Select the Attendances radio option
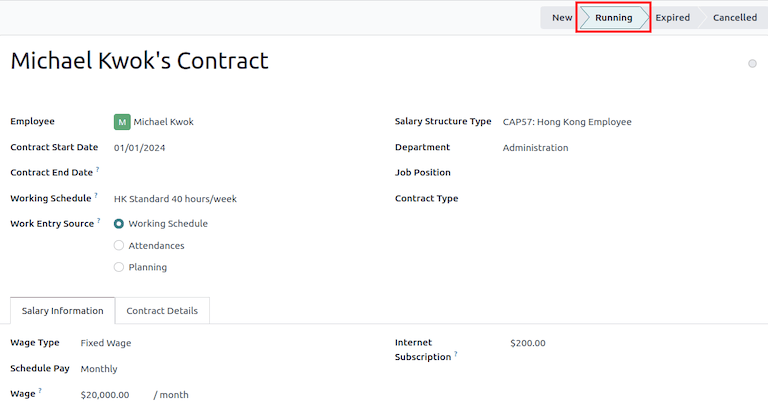Screen dimensions: 768x412 (x=119, y=246)
